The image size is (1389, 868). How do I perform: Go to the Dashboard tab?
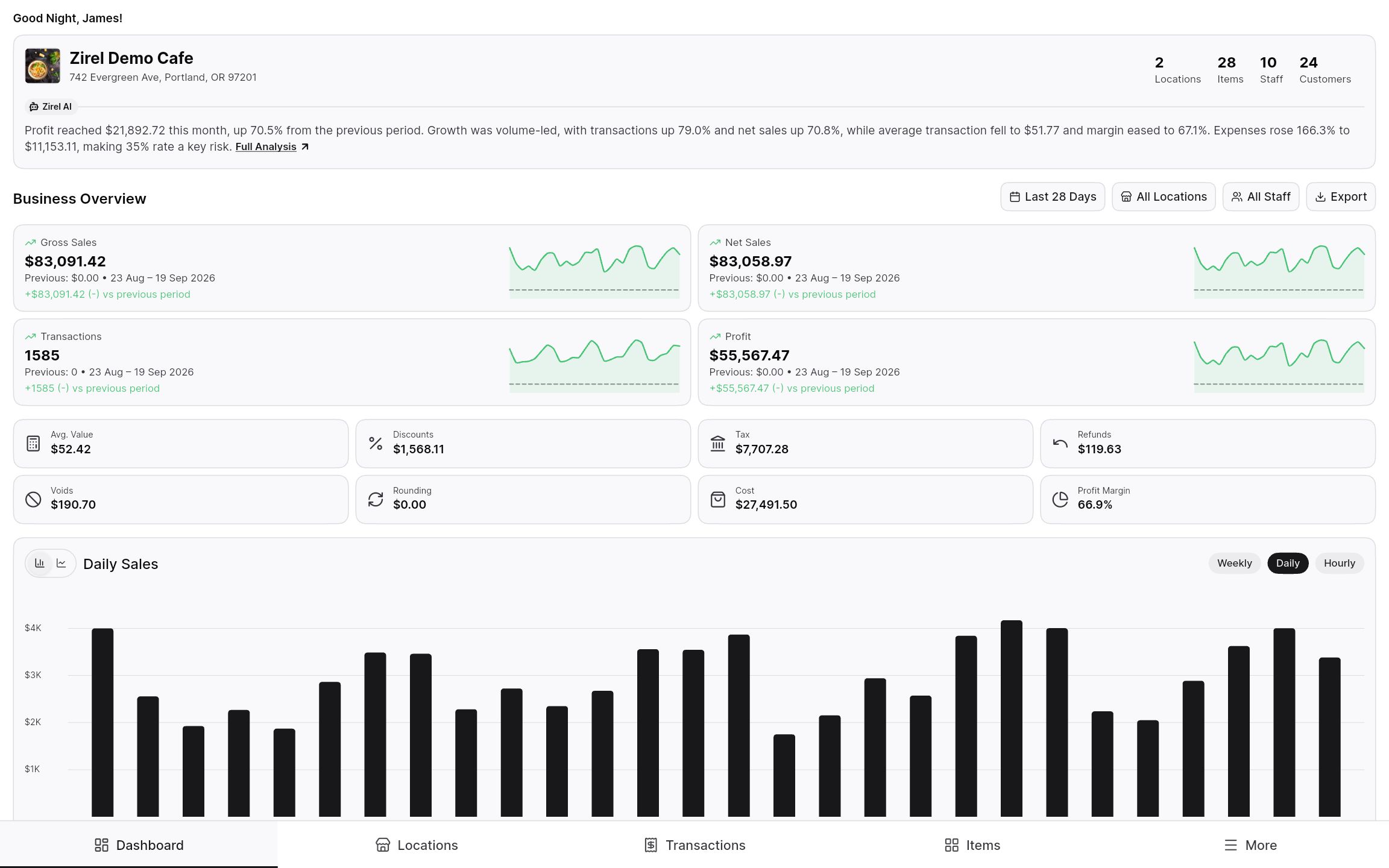click(x=139, y=845)
